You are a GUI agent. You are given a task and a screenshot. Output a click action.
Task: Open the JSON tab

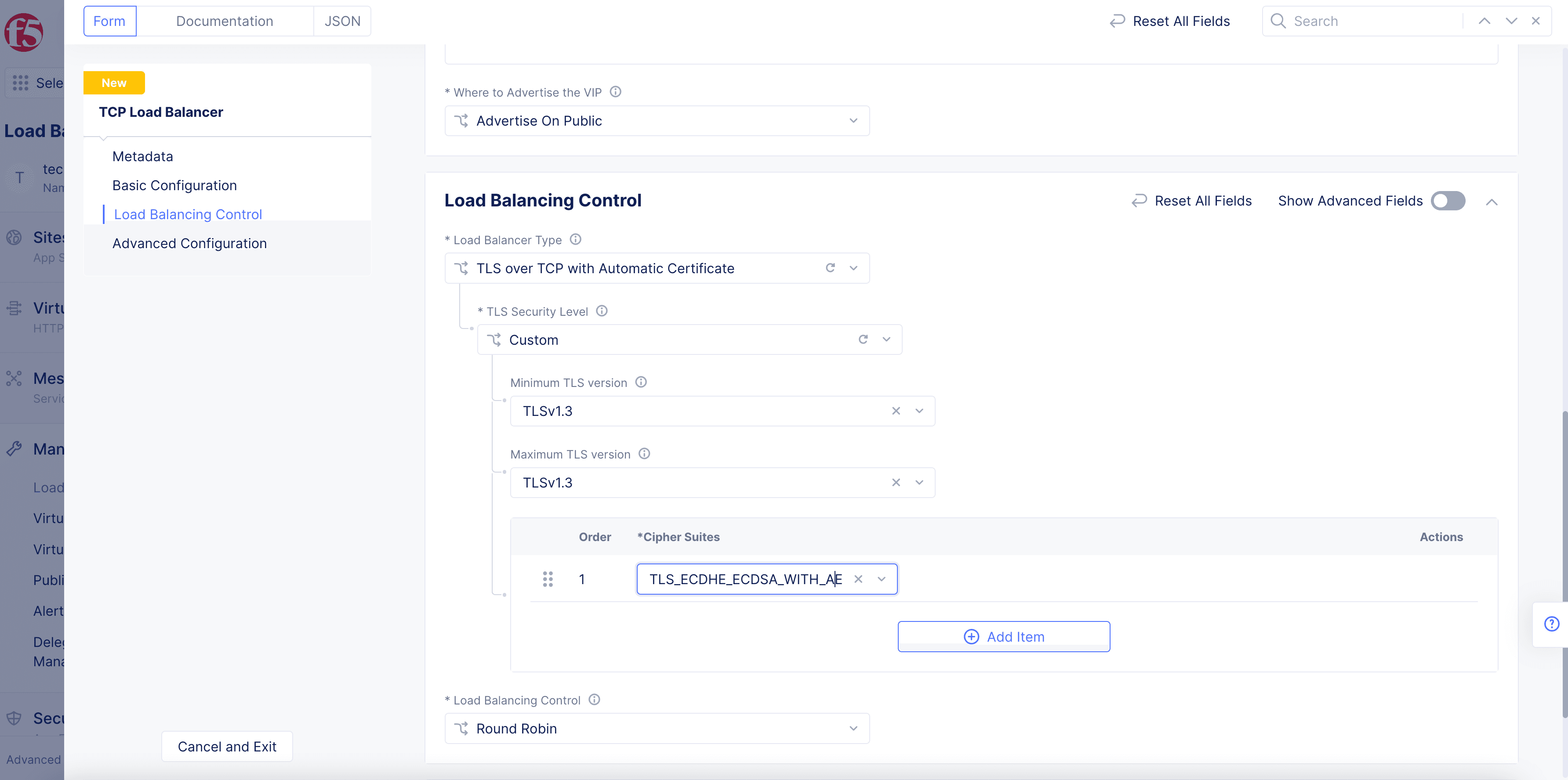click(x=342, y=21)
